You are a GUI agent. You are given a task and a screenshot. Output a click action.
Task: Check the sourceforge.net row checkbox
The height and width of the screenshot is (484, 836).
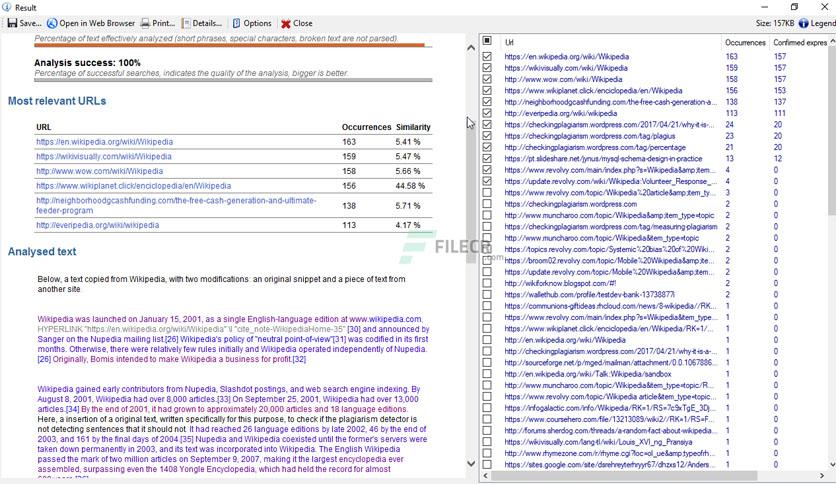click(487, 362)
